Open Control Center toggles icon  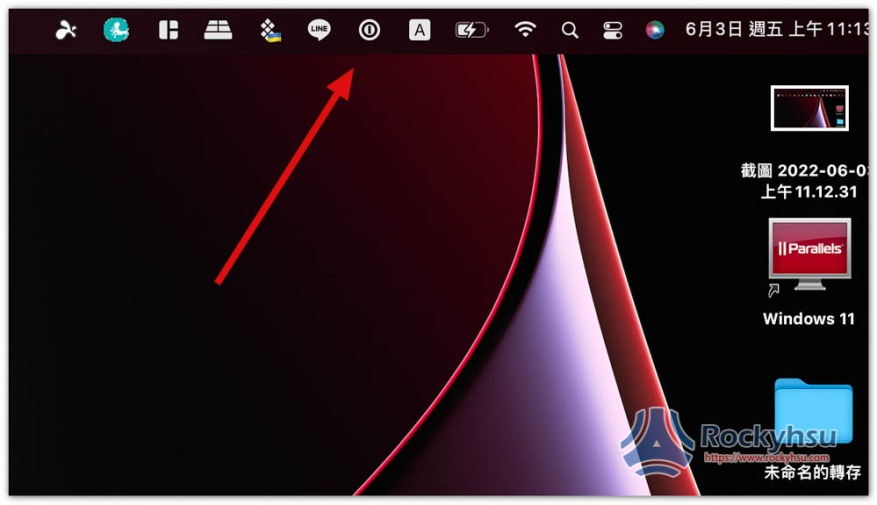(613, 31)
